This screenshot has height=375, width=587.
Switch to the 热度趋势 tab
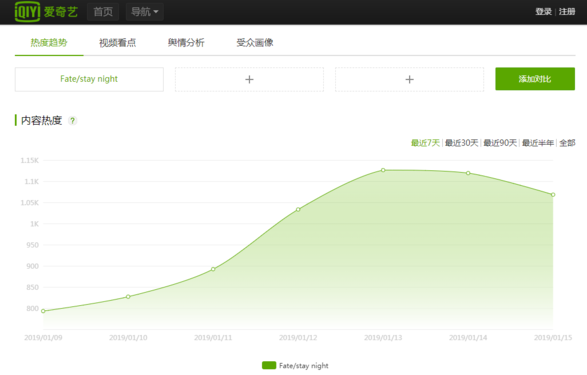click(49, 43)
